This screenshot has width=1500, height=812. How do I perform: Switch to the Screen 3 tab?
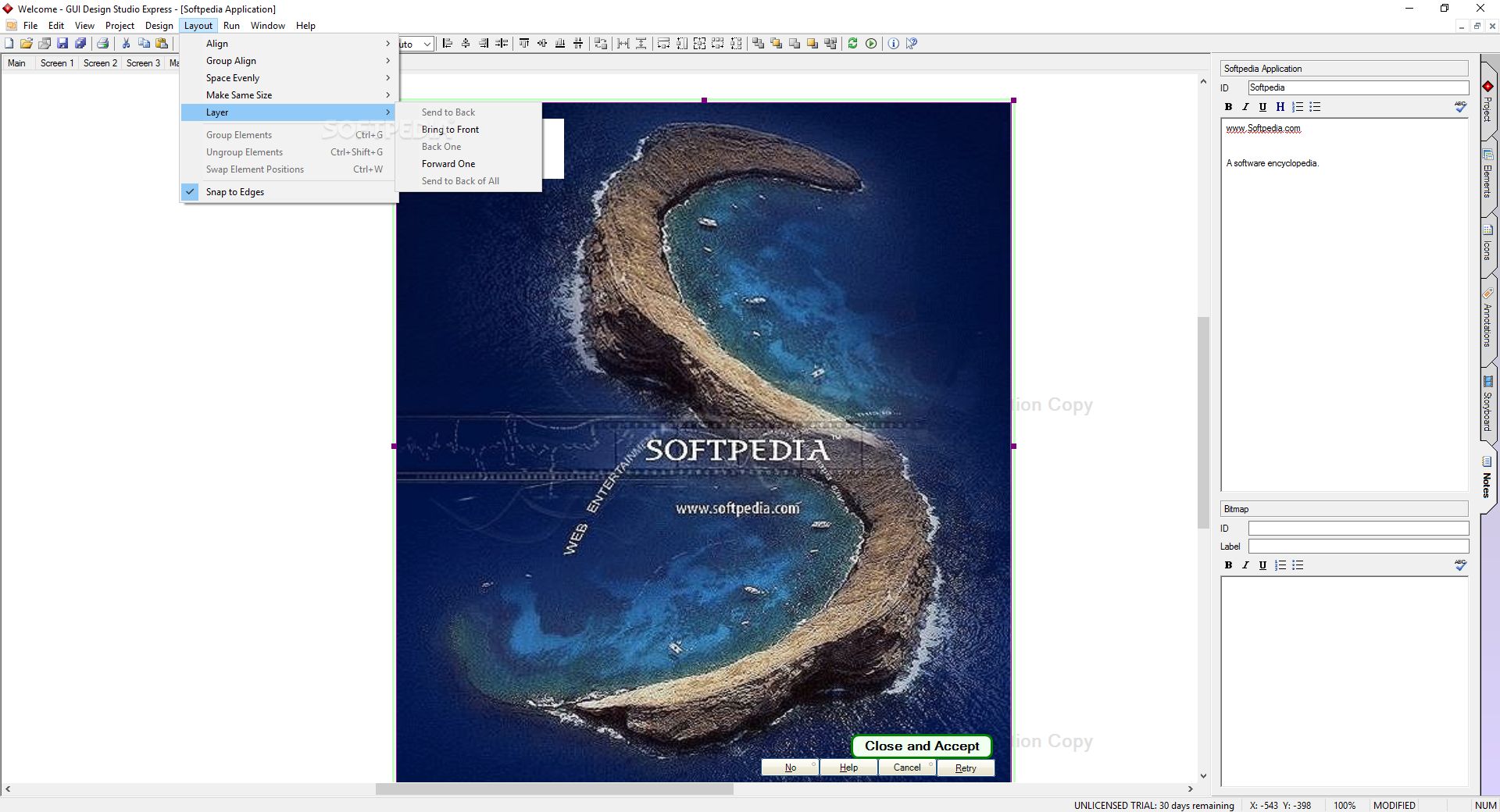(143, 63)
